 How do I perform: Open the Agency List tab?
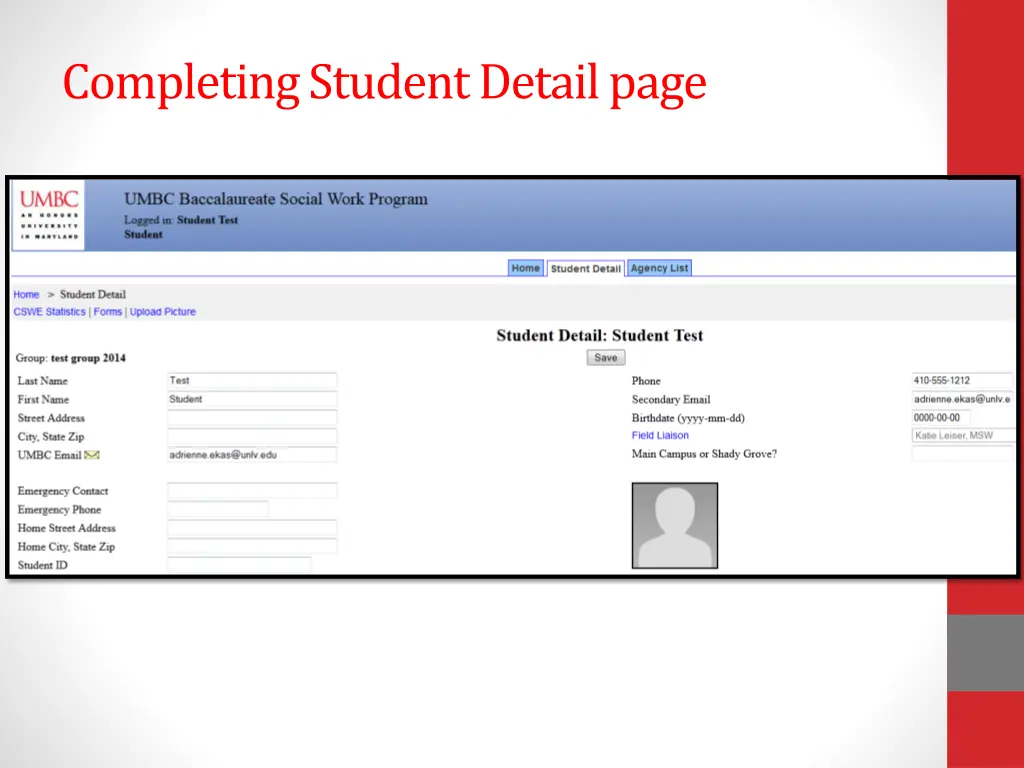point(659,268)
